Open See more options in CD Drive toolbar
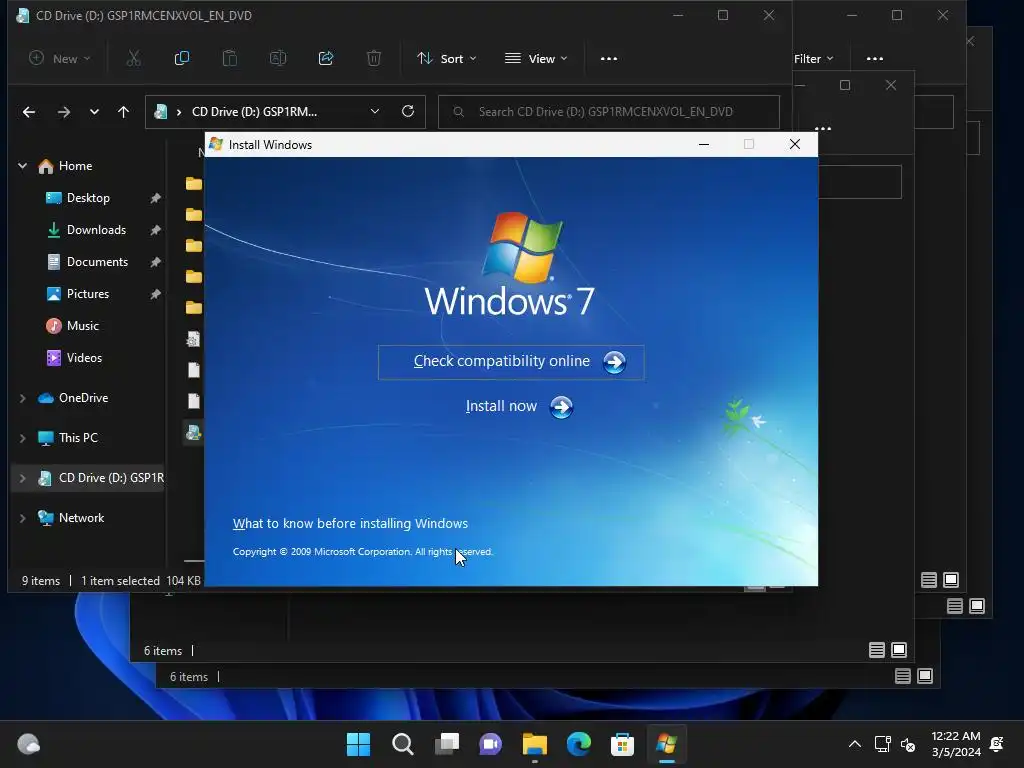Viewport: 1024px width, 768px height. 609,58
